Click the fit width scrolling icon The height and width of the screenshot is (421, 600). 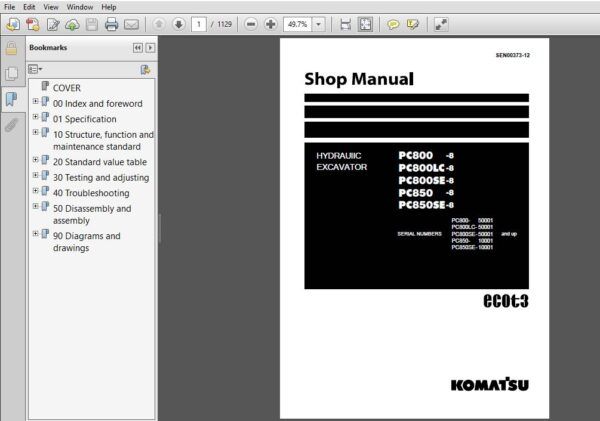[346, 24]
